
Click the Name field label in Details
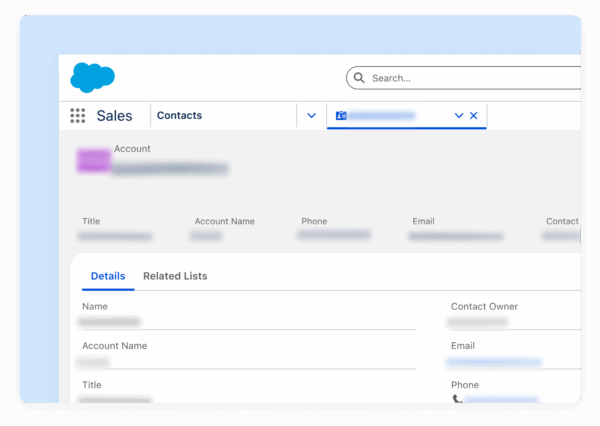(x=95, y=306)
